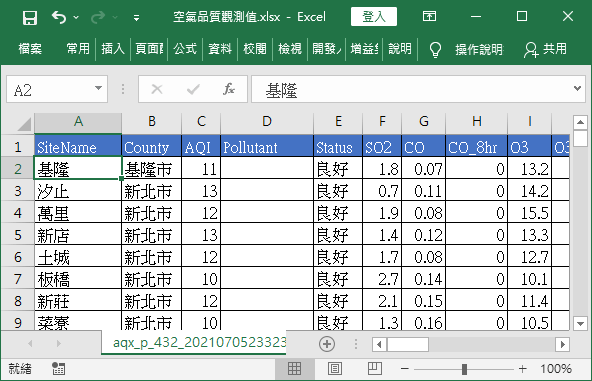Switch to the 資料 ribbon tab
The image size is (592, 381).
coord(220,49)
